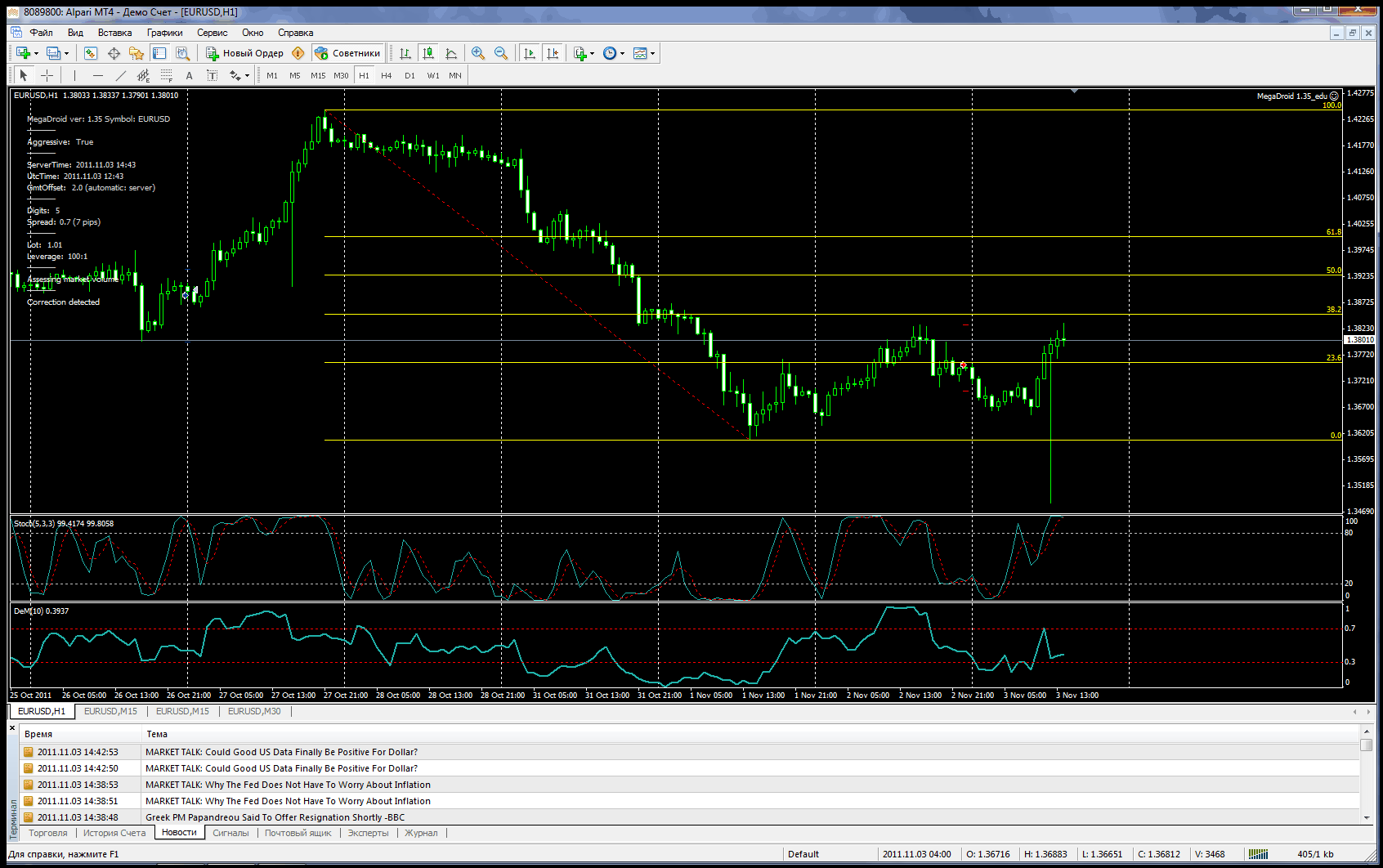Switch chart to line chart display

pos(450,53)
